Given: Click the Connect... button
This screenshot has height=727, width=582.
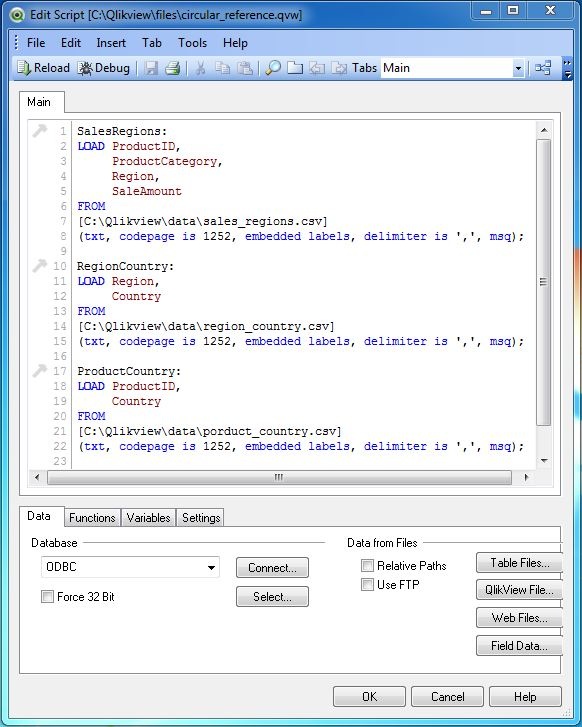Looking at the screenshot, I should [272, 568].
